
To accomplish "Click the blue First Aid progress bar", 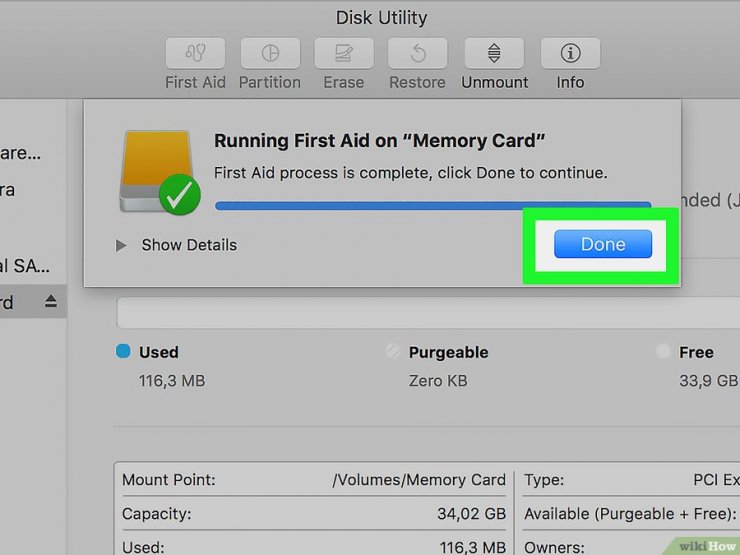I will [433, 205].
